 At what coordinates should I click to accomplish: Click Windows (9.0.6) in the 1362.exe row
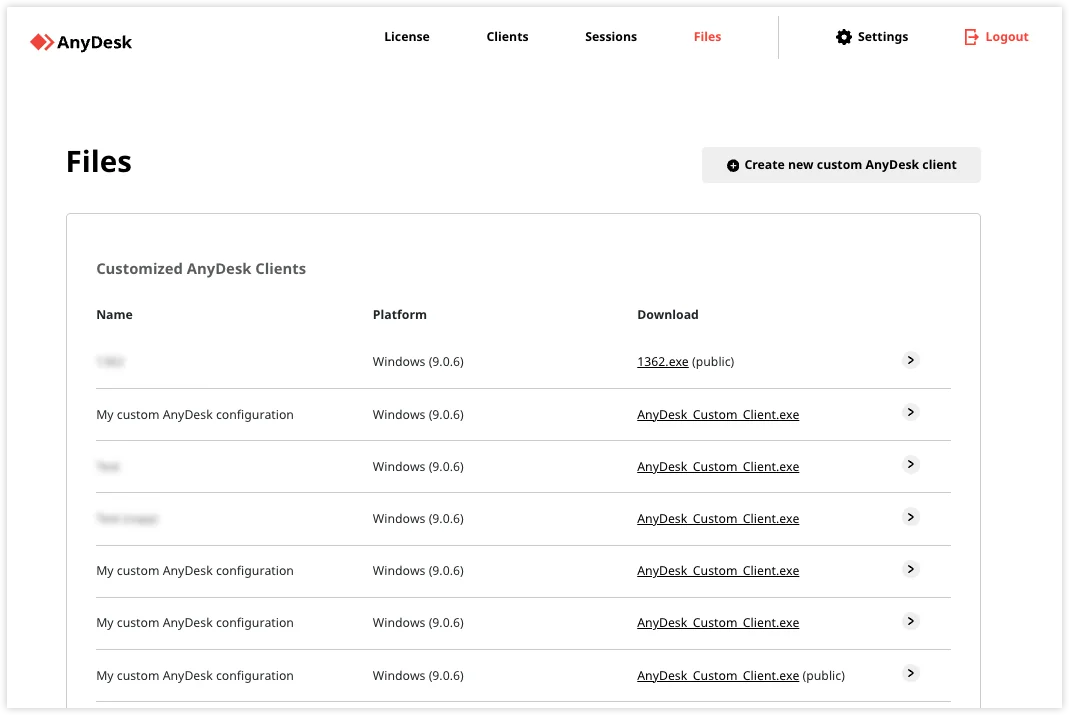click(x=418, y=362)
